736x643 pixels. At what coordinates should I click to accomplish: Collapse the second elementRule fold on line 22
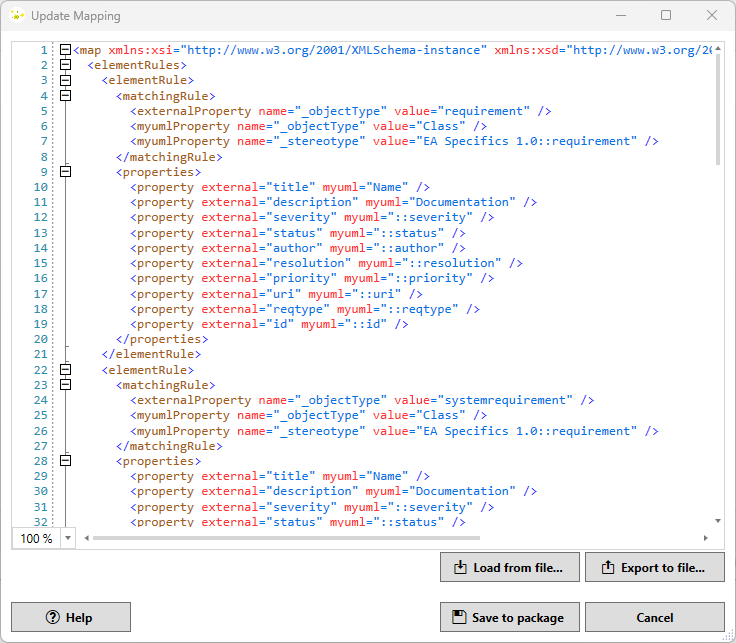(66, 370)
